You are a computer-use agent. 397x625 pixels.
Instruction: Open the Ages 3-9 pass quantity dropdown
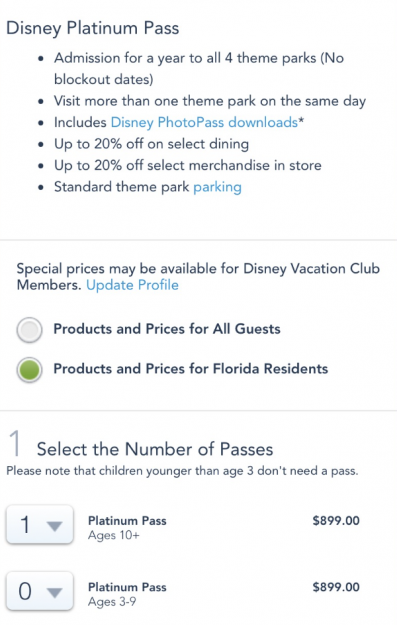(40, 591)
